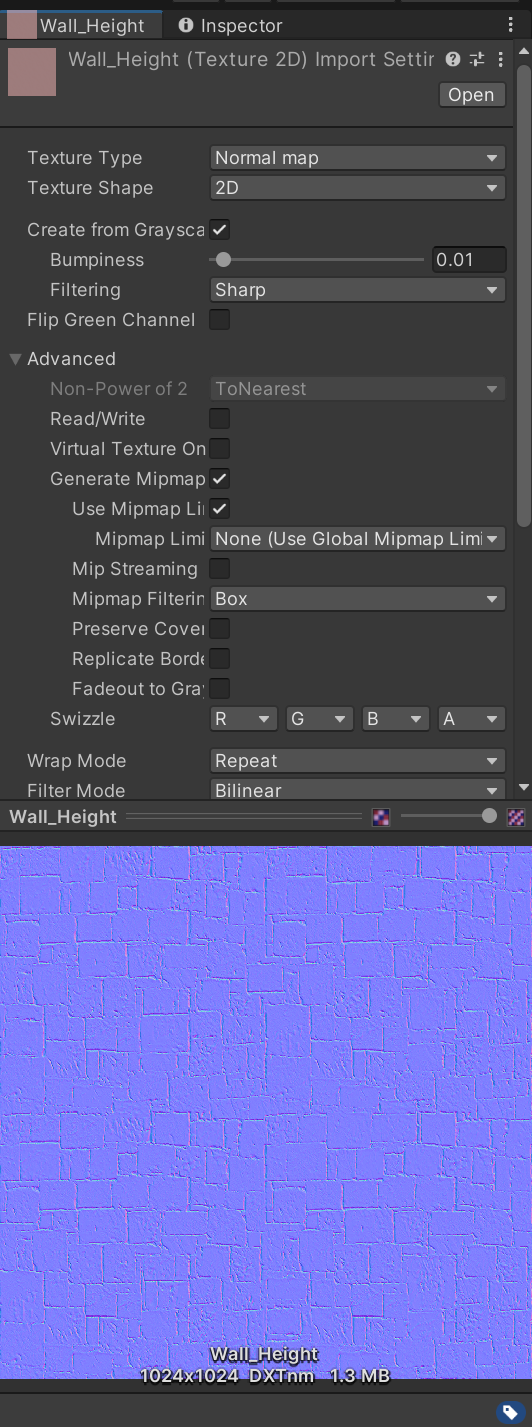Open the Filter Mode dropdown showing Bilinear
Viewport: 532px width, 1427px height.
358,789
